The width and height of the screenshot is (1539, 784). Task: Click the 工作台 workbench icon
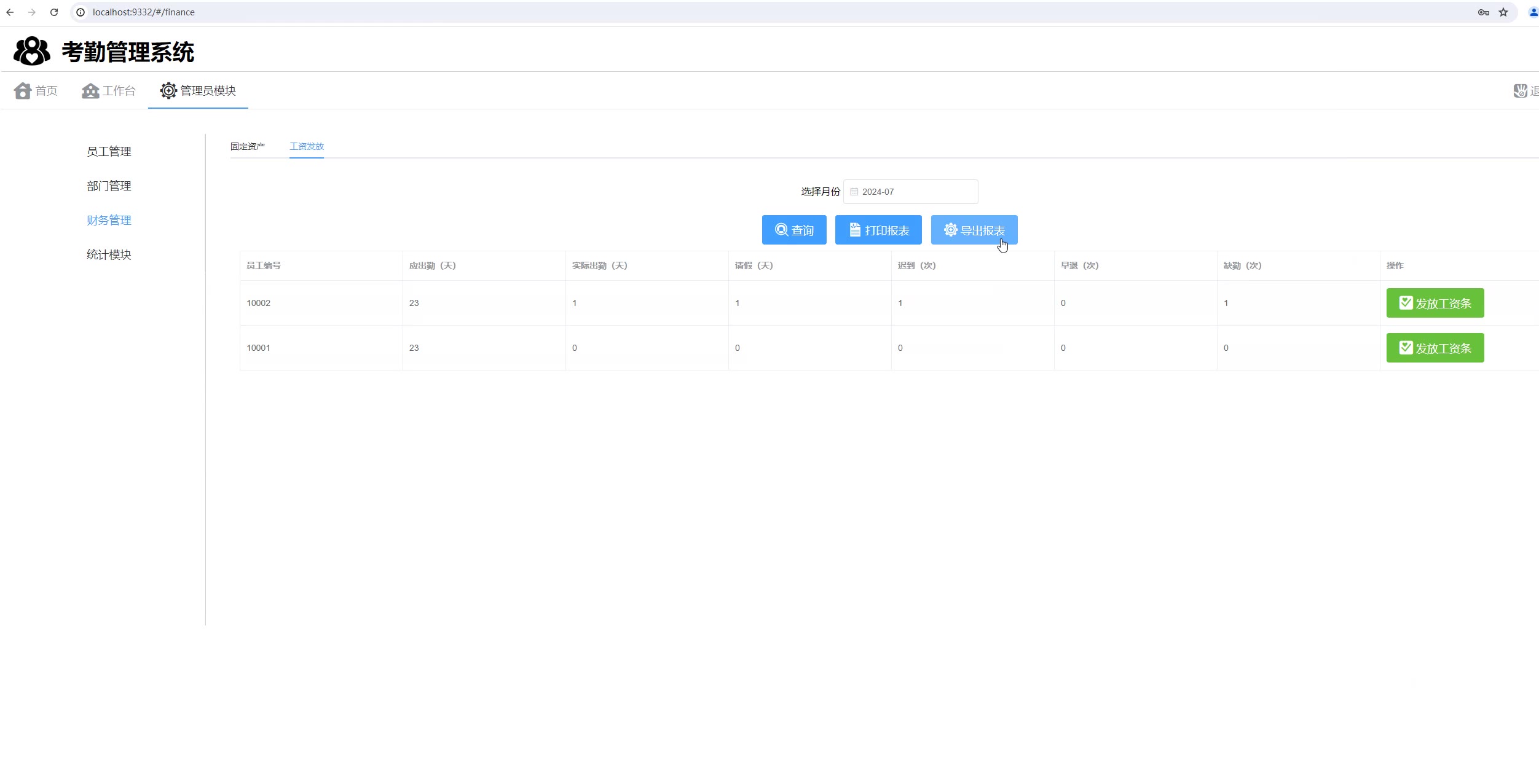click(90, 91)
